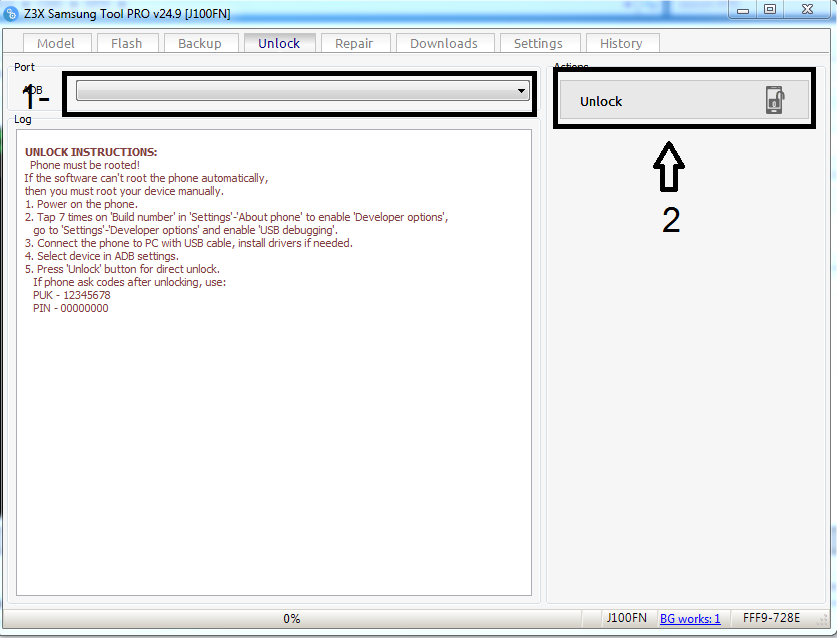Open the Backup tab
Image resolution: width=837 pixels, height=638 pixels.
[x=200, y=43]
